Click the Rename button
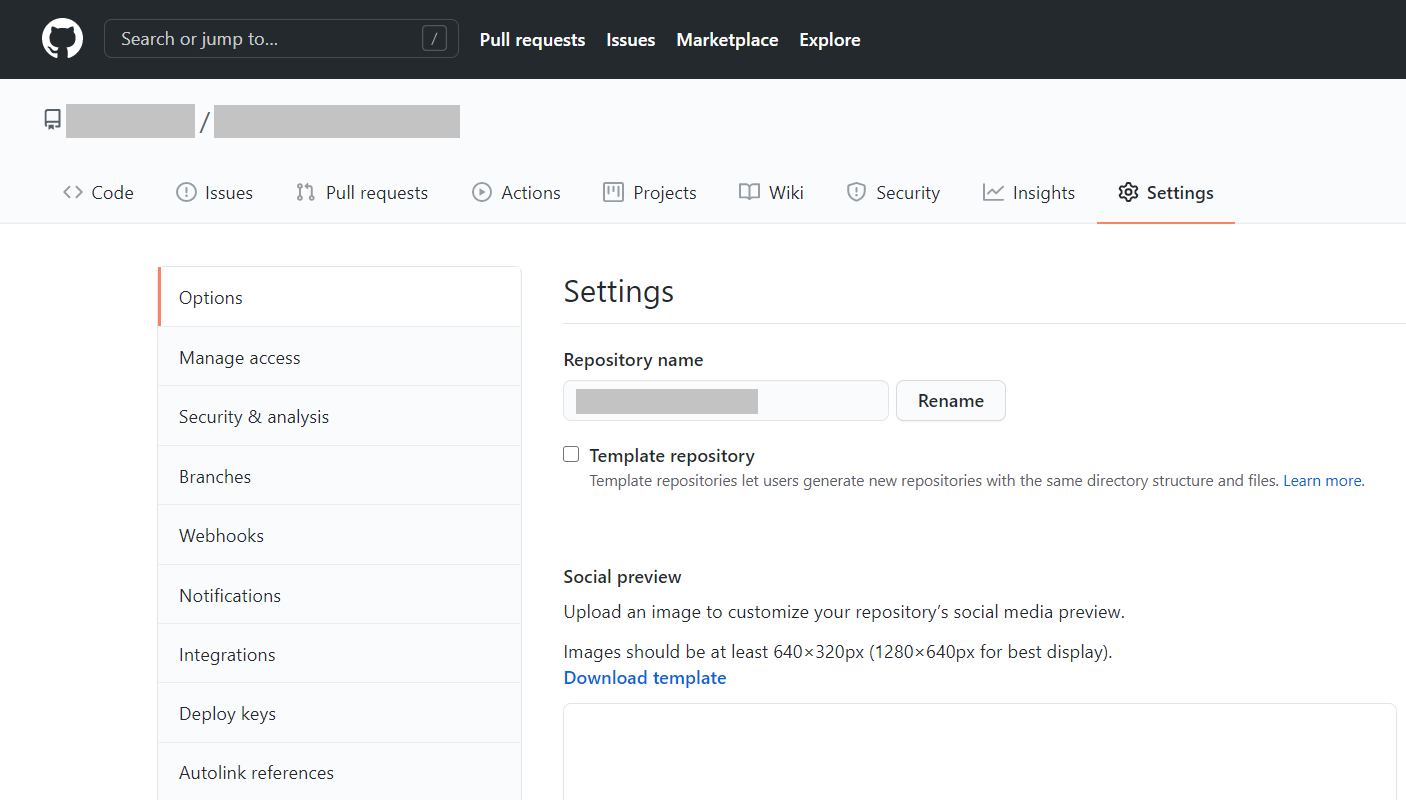The width and height of the screenshot is (1406, 800). coord(951,400)
